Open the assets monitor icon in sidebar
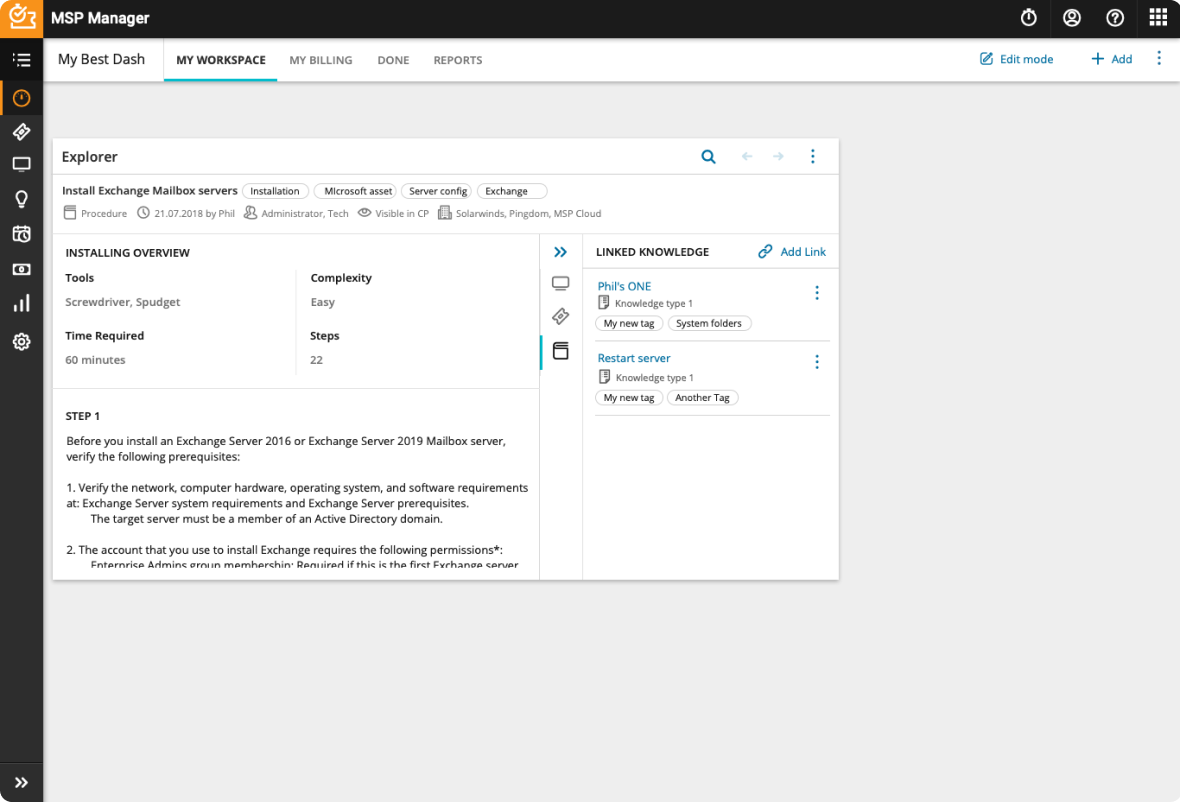Image resolution: width=1182 pixels, height=802 pixels. [x=21, y=164]
